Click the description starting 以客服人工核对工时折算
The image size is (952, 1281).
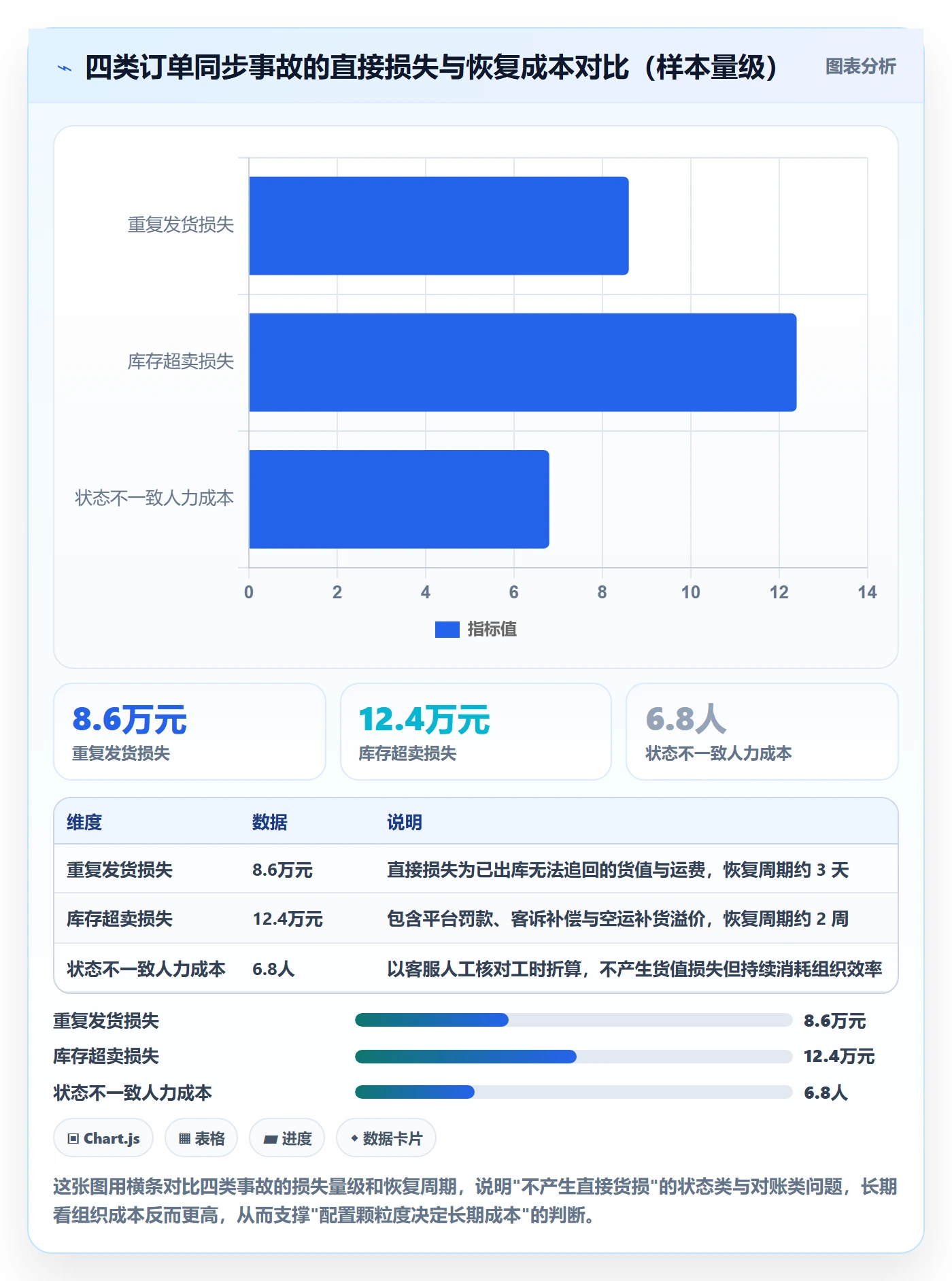pyautogui.click(x=634, y=969)
